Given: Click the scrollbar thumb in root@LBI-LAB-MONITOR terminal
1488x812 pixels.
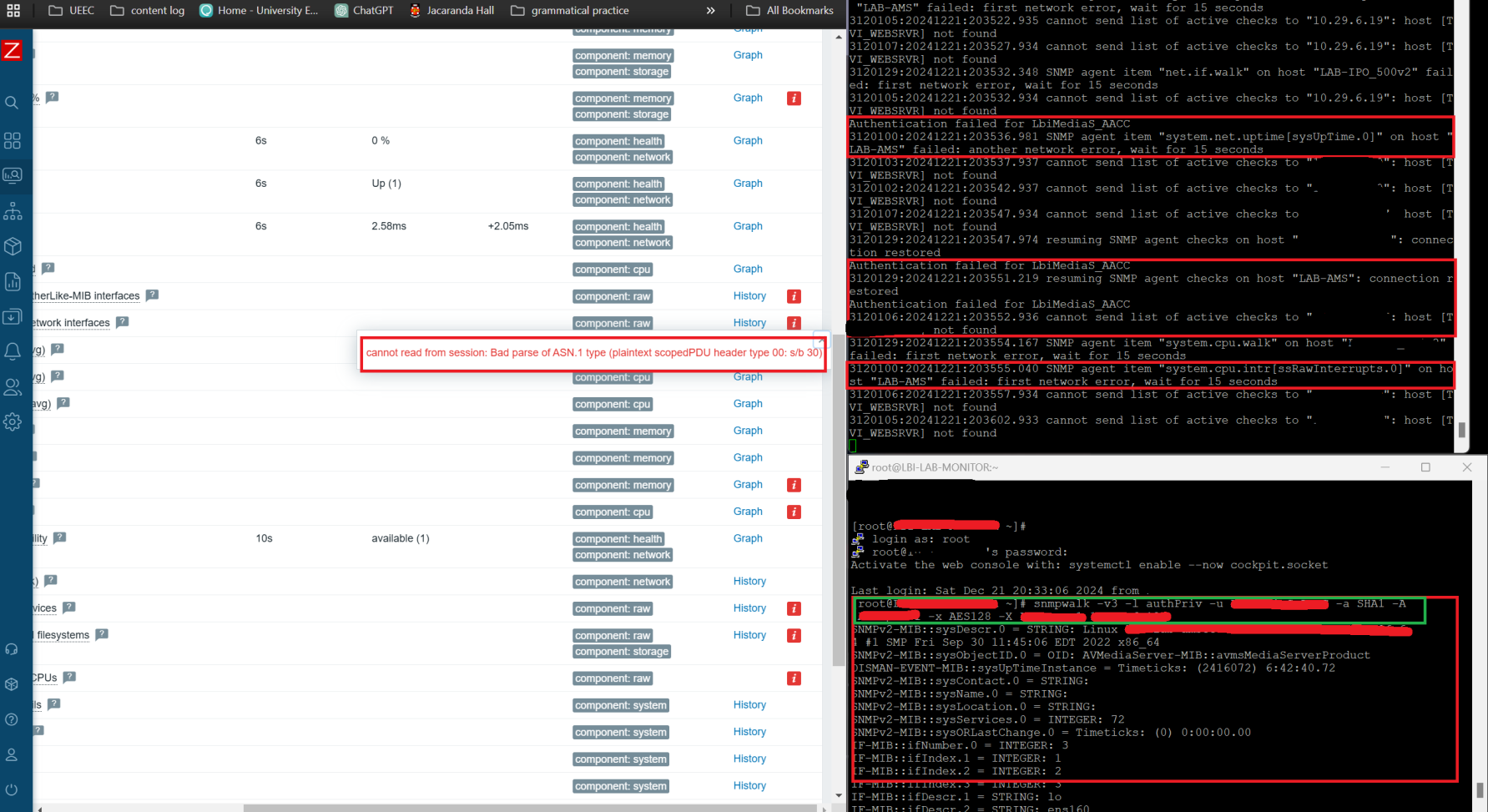Looking at the screenshot, I should (1480, 790).
